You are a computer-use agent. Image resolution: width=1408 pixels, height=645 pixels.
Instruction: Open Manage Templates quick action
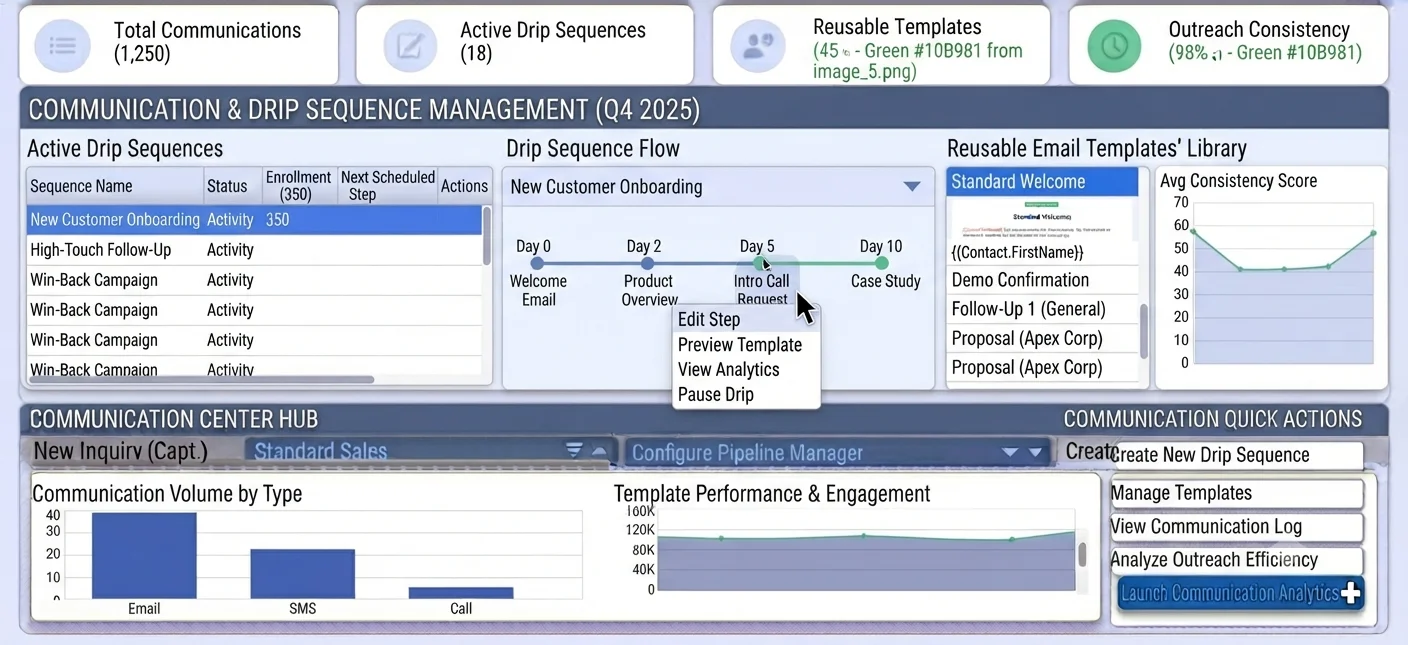pos(1237,493)
